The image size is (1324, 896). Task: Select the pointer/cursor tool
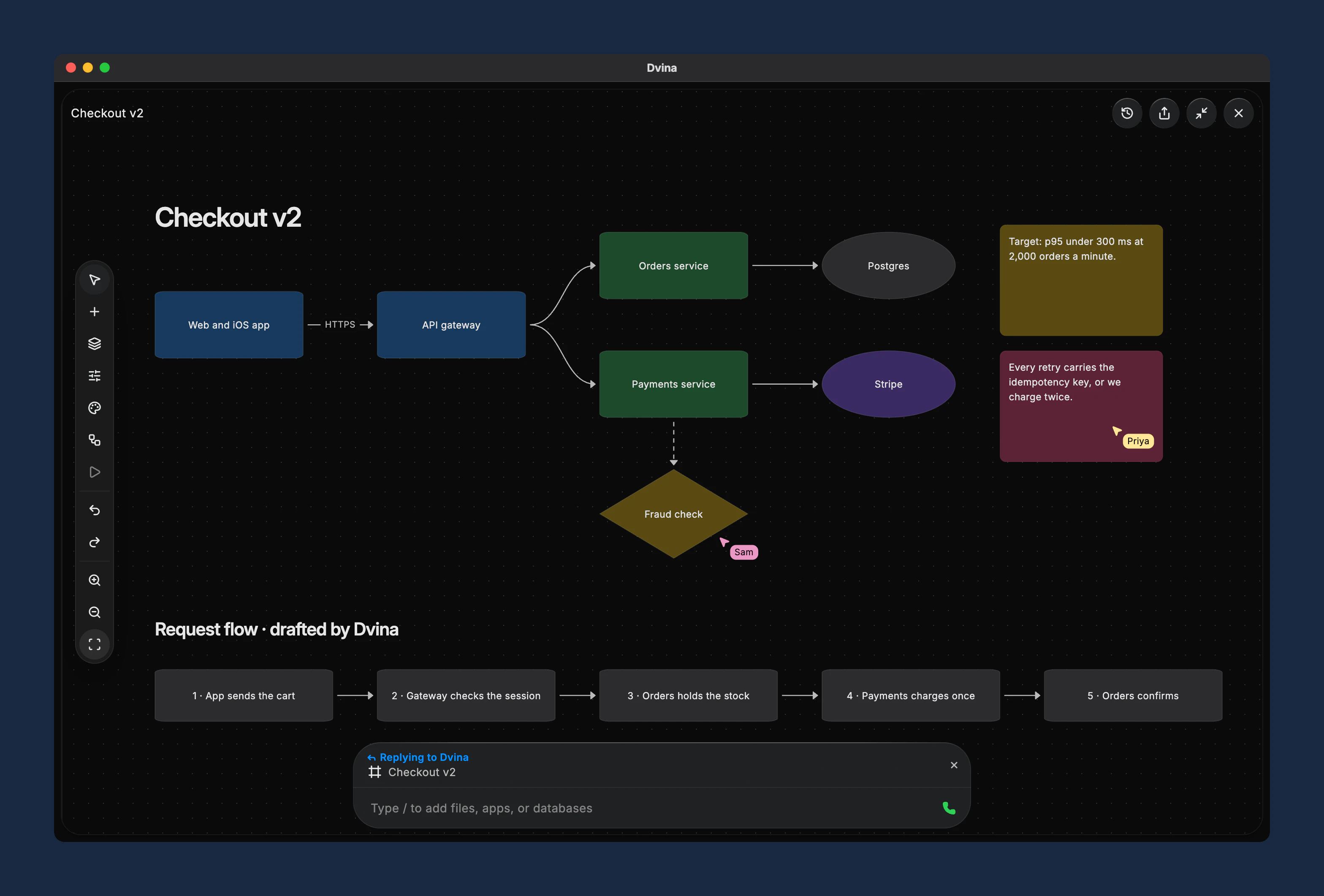[95, 280]
